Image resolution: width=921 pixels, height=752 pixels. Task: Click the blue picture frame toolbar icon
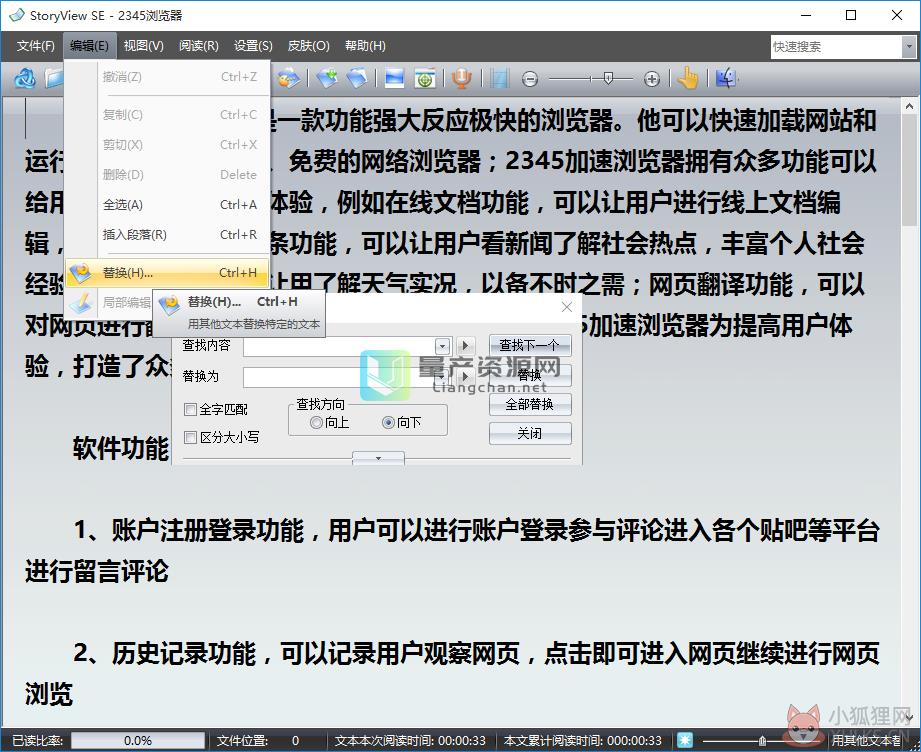click(x=394, y=78)
